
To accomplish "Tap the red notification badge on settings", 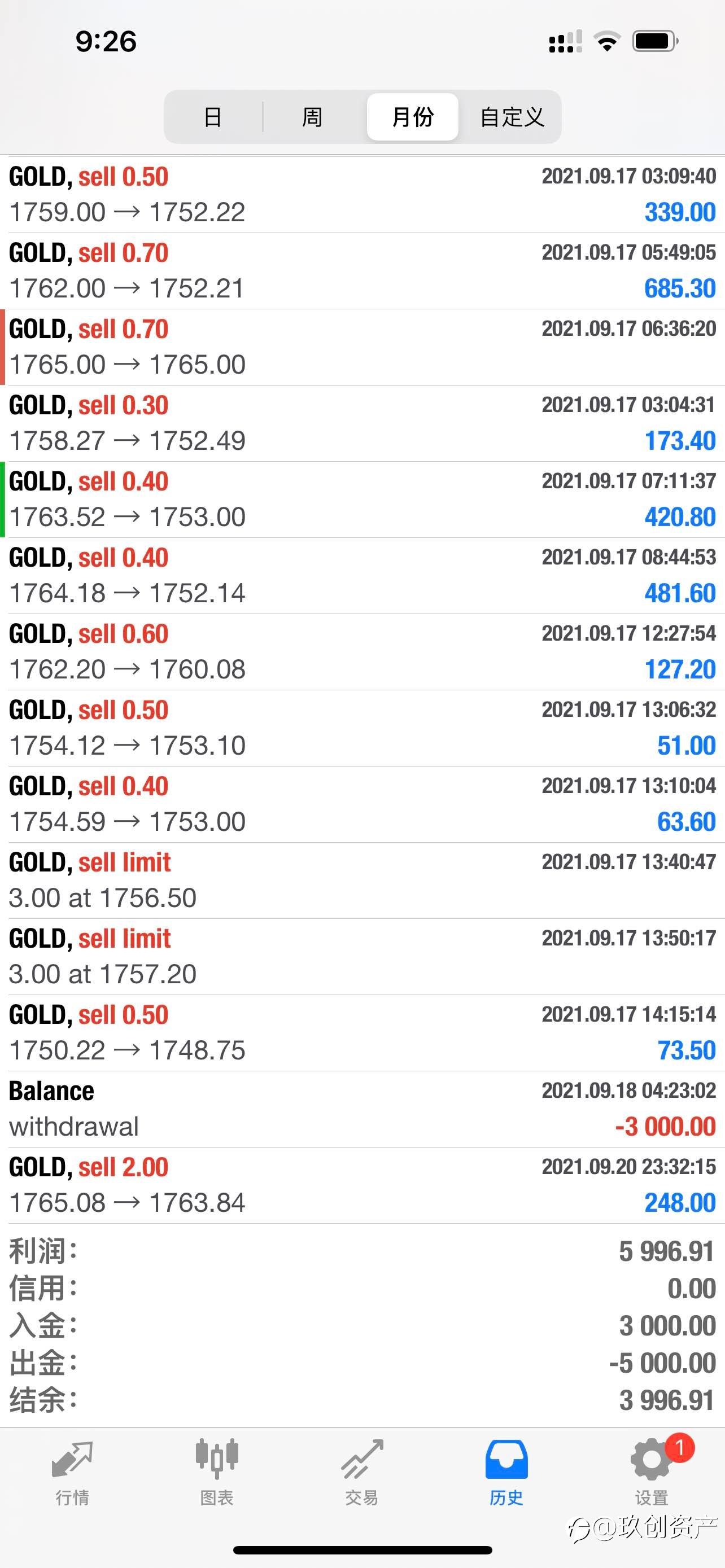I will [x=679, y=1448].
